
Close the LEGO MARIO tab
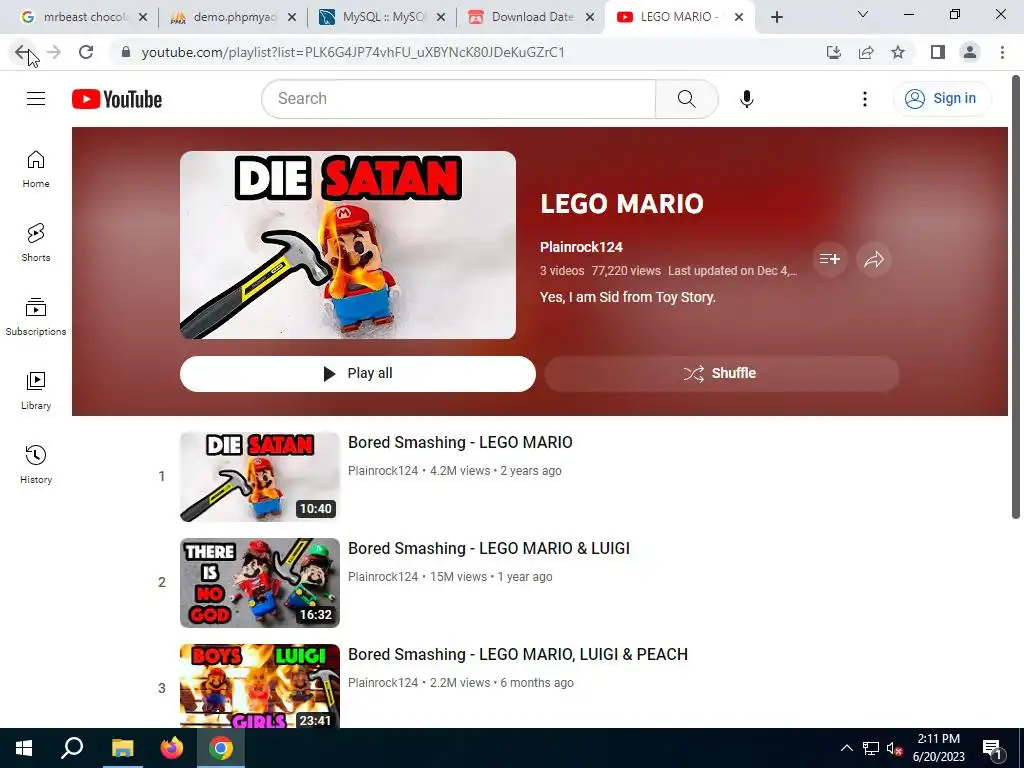(x=739, y=17)
